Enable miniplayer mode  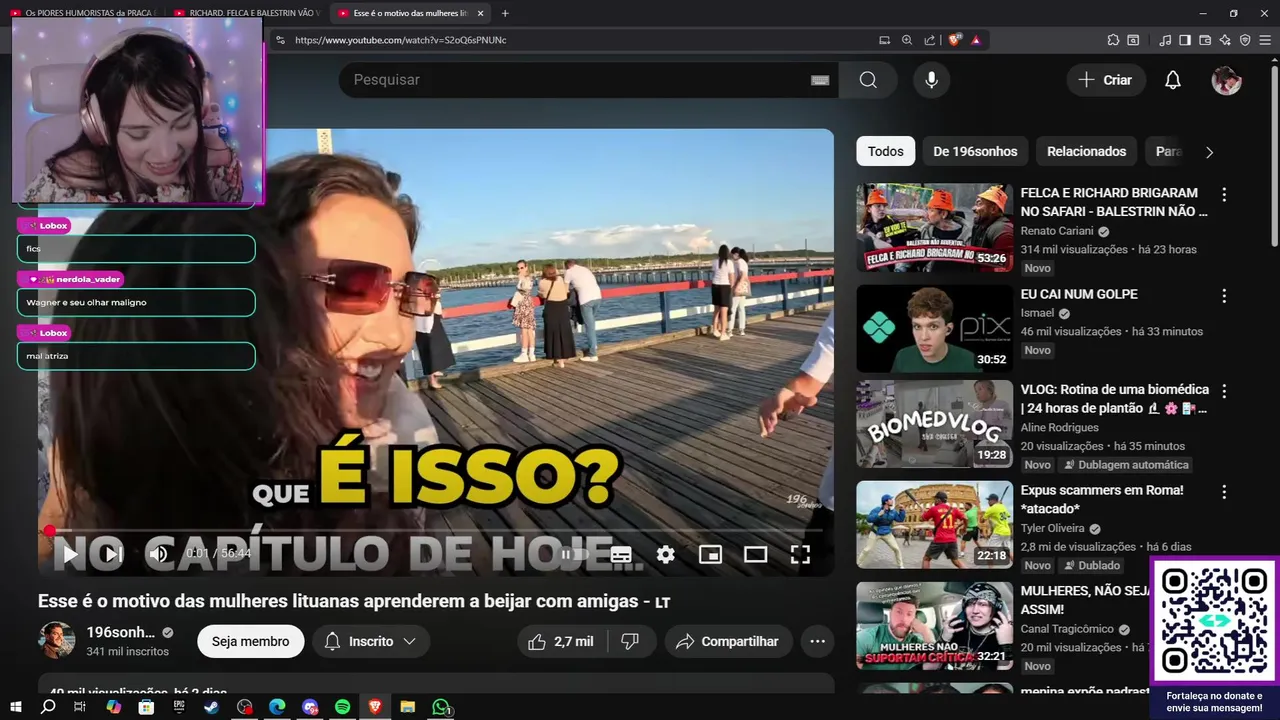pos(710,554)
